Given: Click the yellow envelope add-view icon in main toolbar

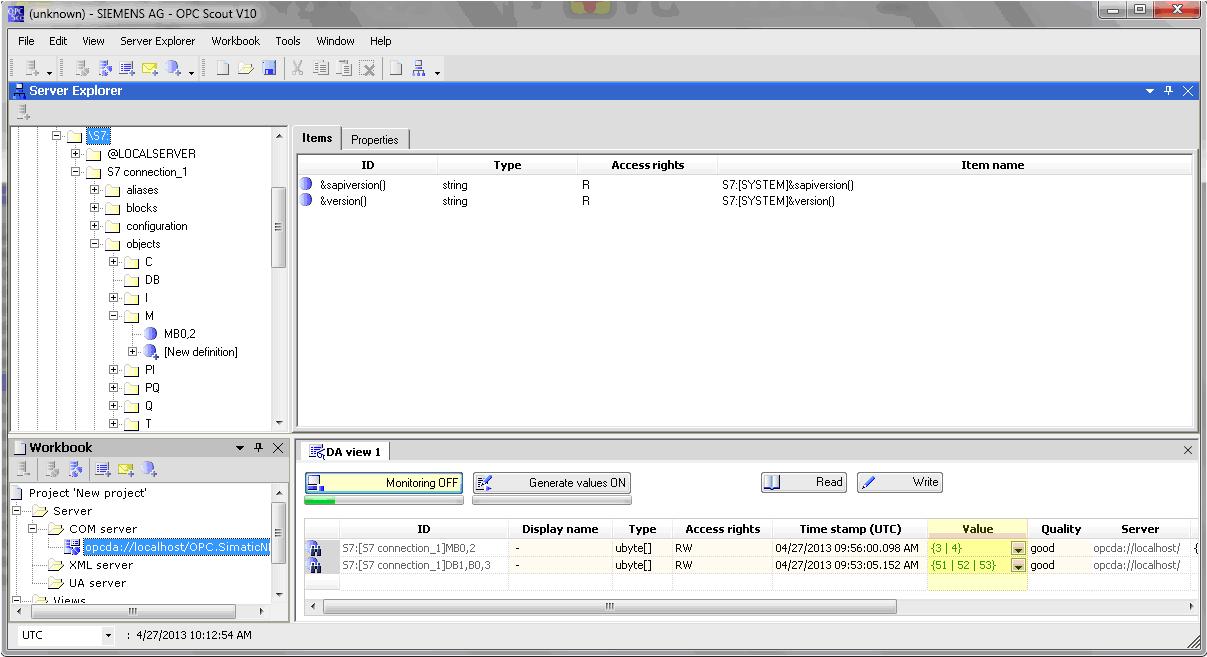Looking at the screenshot, I should pyautogui.click(x=150, y=69).
